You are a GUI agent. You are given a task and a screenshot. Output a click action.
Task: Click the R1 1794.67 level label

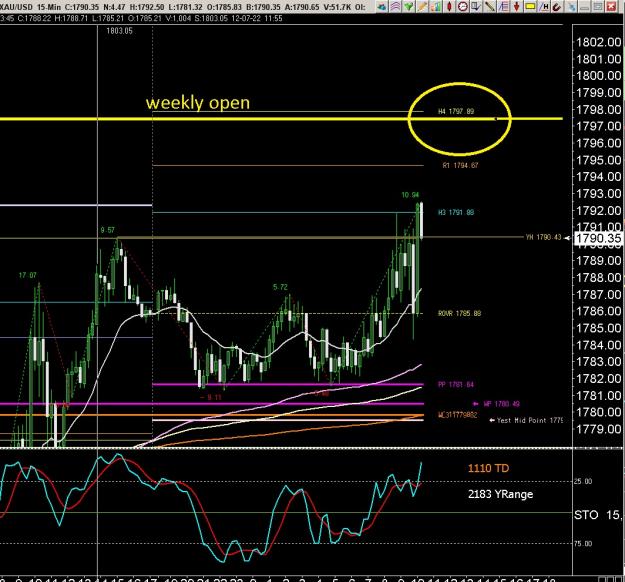[x=460, y=165]
